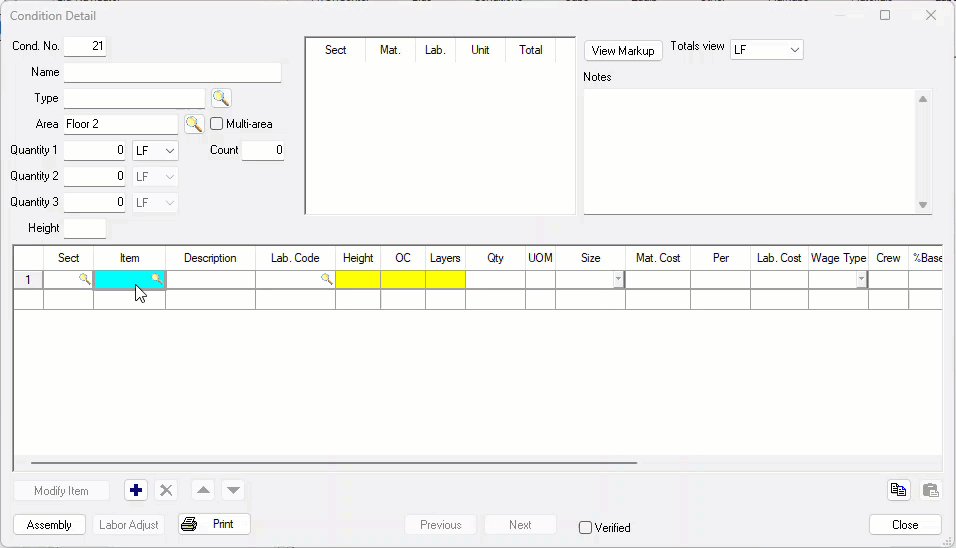Click the View Markup button
The image size is (956, 548).
[623, 51]
